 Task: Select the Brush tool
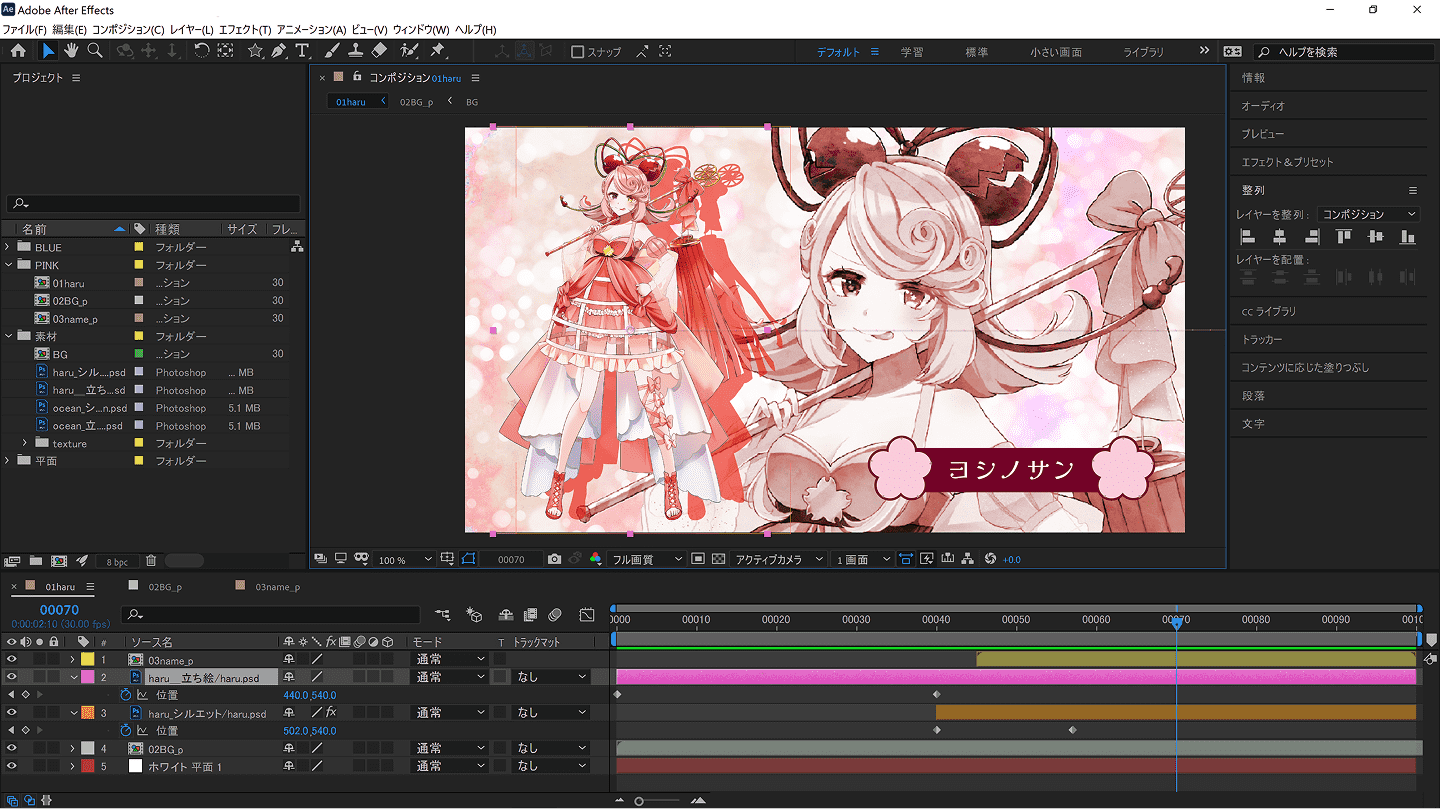click(332, 51)
